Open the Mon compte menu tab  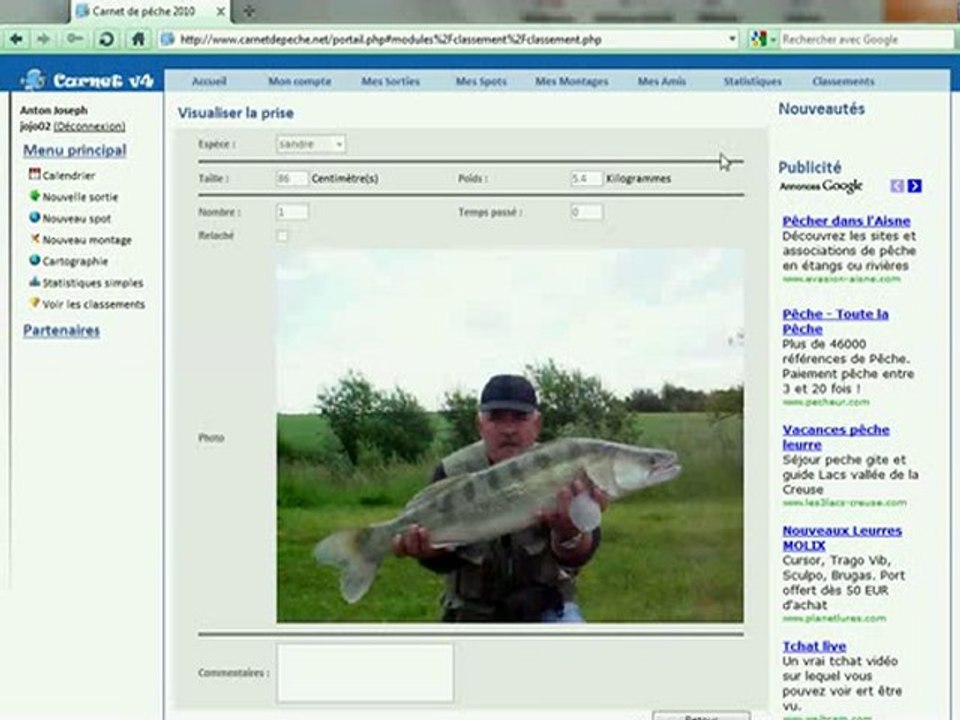(x=300, y=81)
